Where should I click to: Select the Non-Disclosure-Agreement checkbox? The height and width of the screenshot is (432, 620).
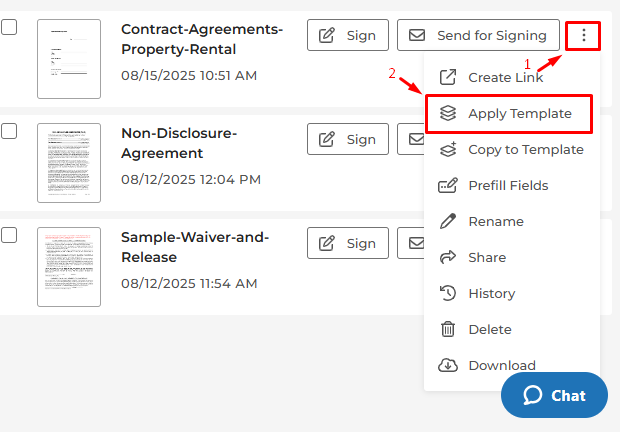[9, 131]
